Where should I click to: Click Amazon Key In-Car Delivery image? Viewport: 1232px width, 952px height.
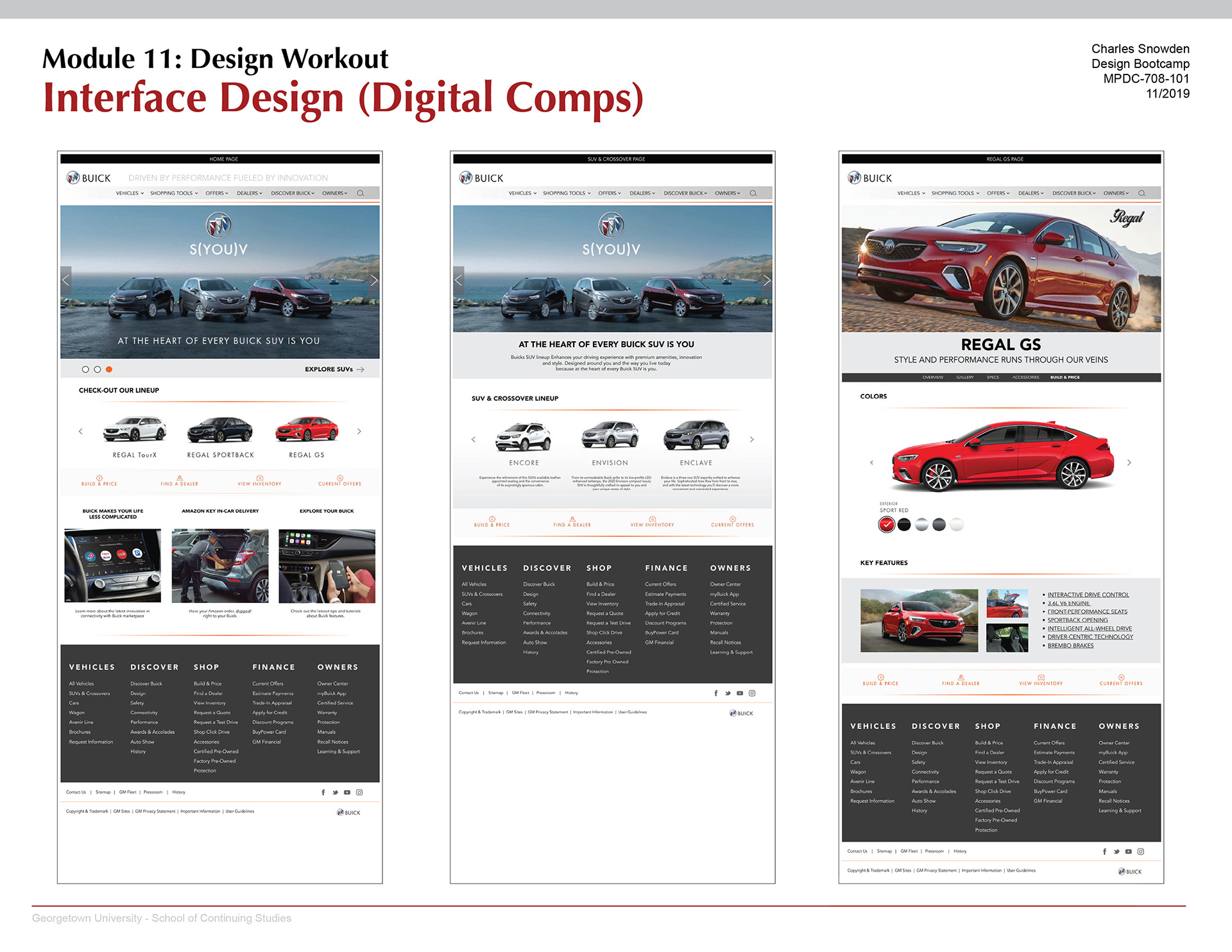[220, 566]
